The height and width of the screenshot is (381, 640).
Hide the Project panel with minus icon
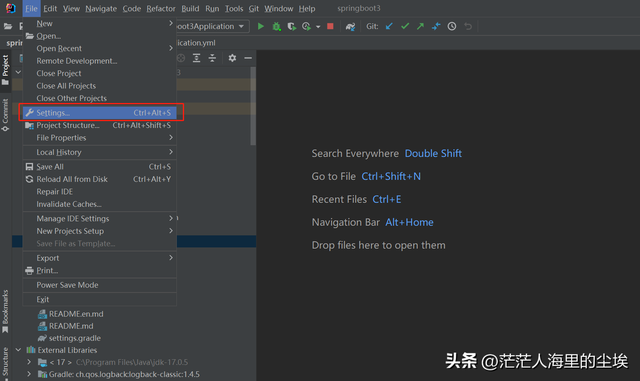point(248,58)
